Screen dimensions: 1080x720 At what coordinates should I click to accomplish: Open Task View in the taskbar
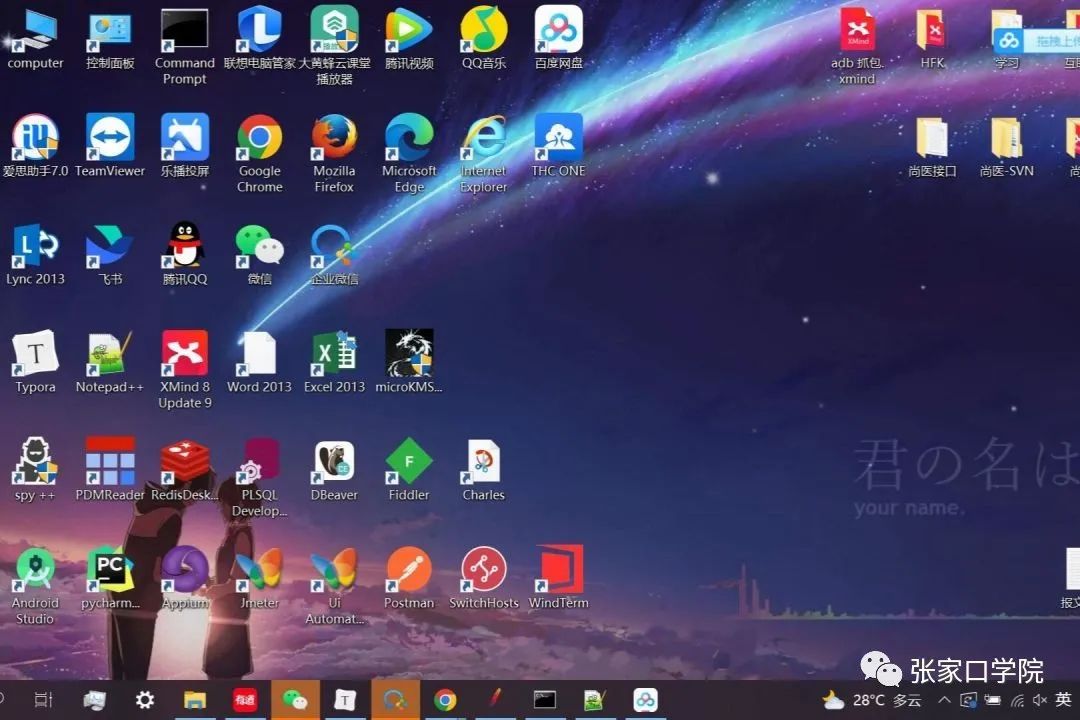click(43, 700)
